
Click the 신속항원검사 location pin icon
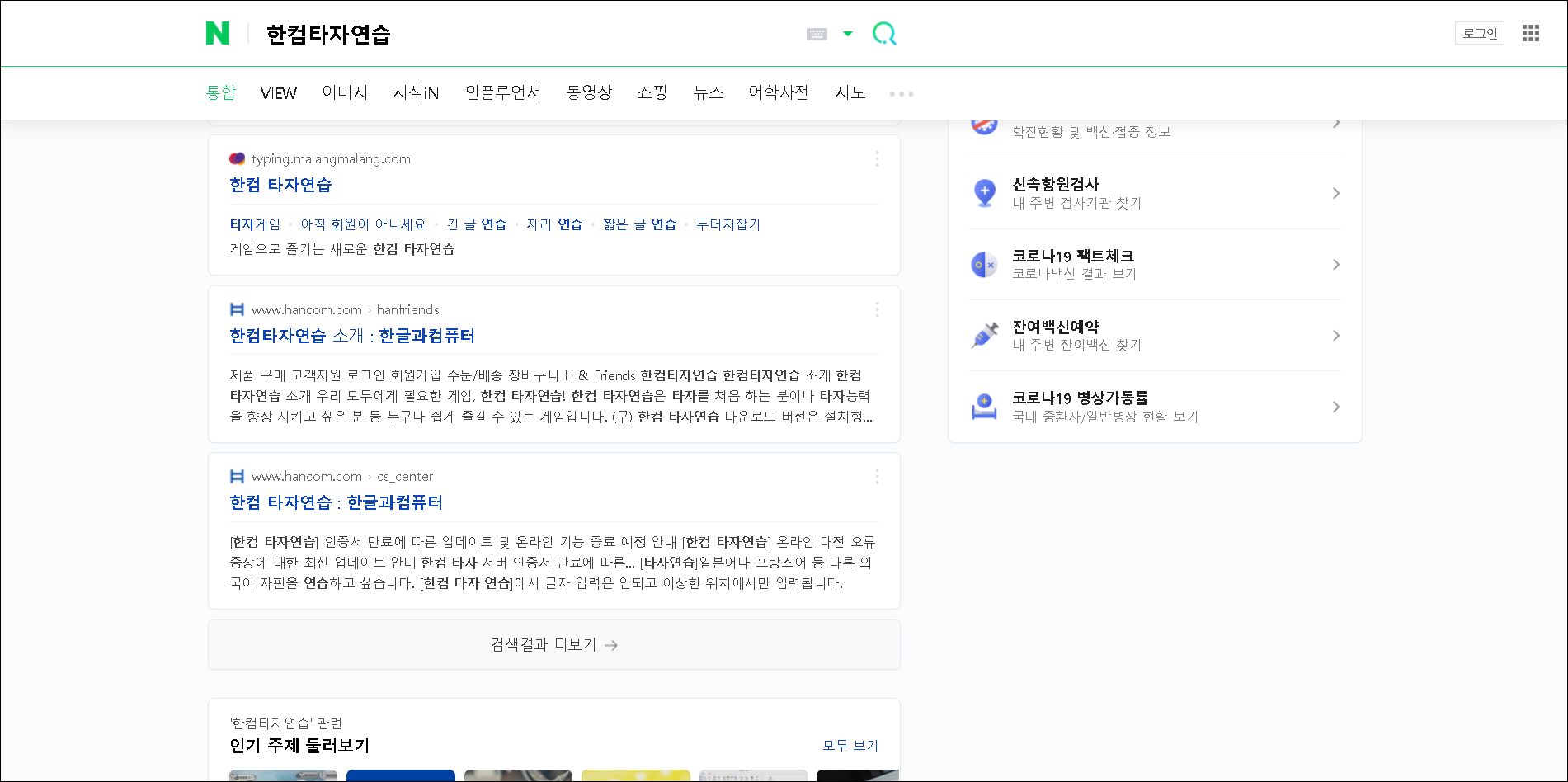(x=985, y=193)
